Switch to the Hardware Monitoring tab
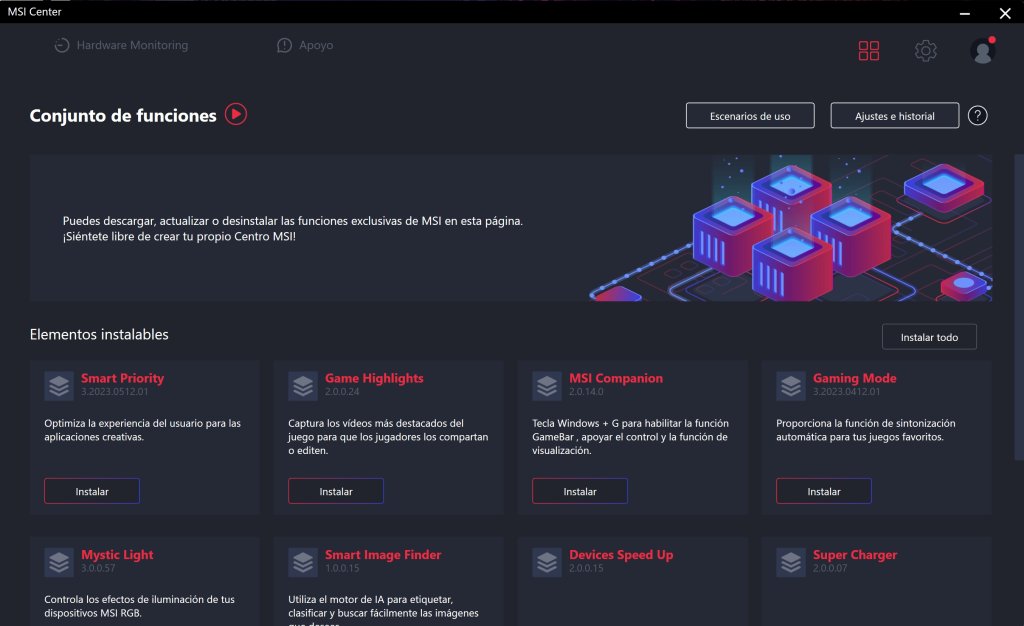Image resolution: width=1024 pixels, height=626 pixels. 121,45
